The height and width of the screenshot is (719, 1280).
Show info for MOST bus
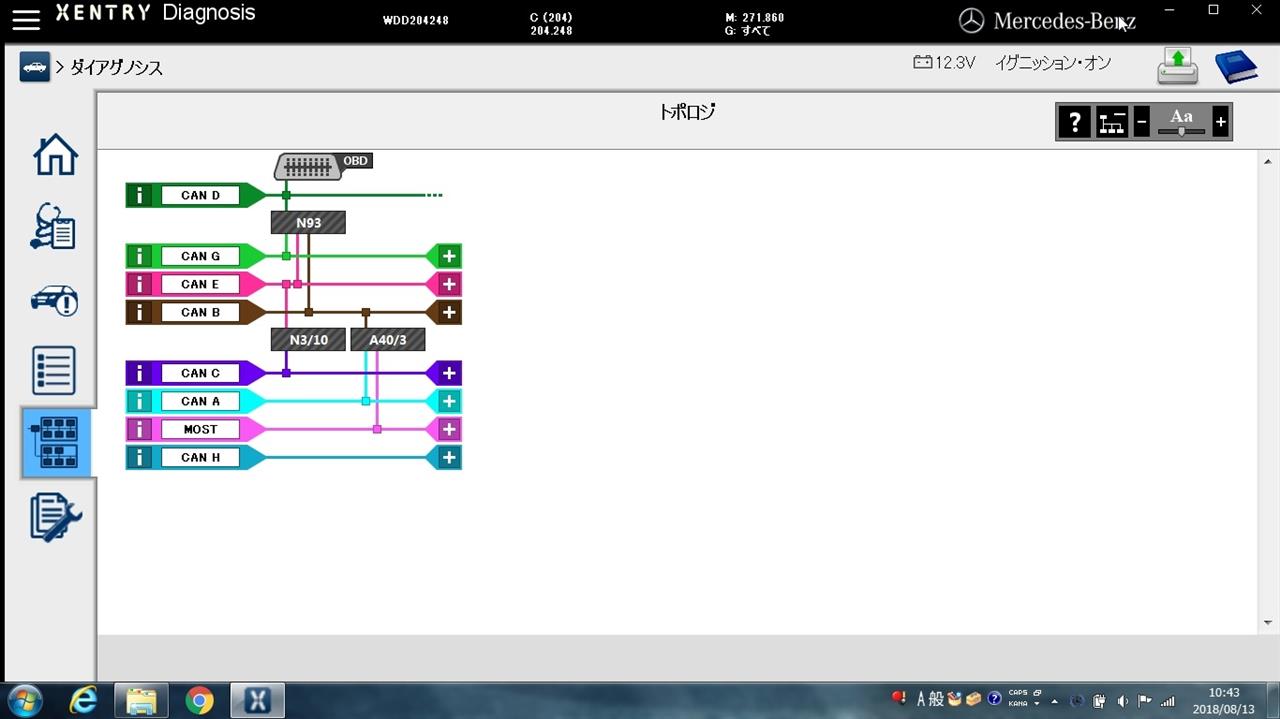(x=139, y=429)
